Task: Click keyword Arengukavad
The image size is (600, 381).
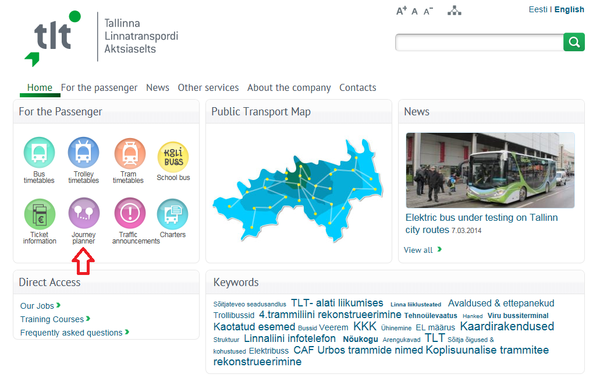Action: pos(401,340)
